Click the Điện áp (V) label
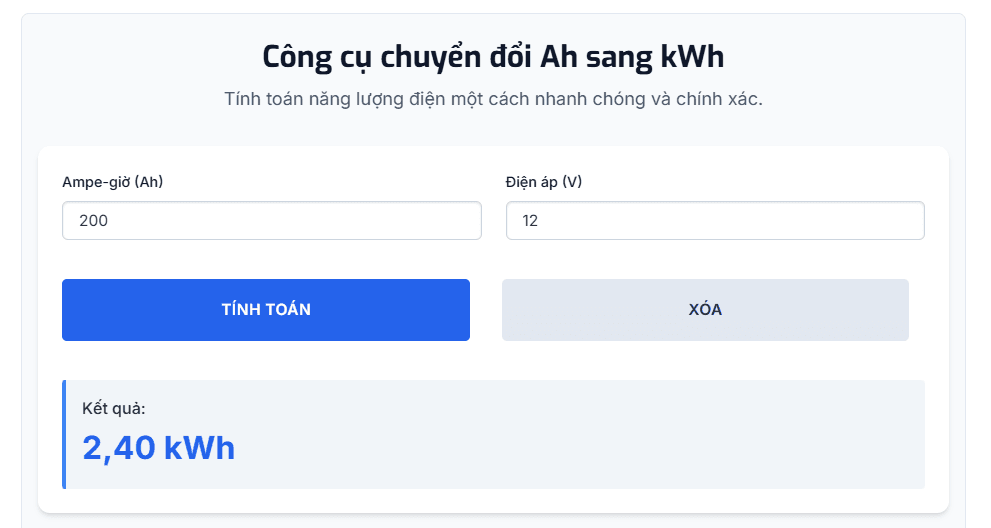 click(x=544, y=182)
